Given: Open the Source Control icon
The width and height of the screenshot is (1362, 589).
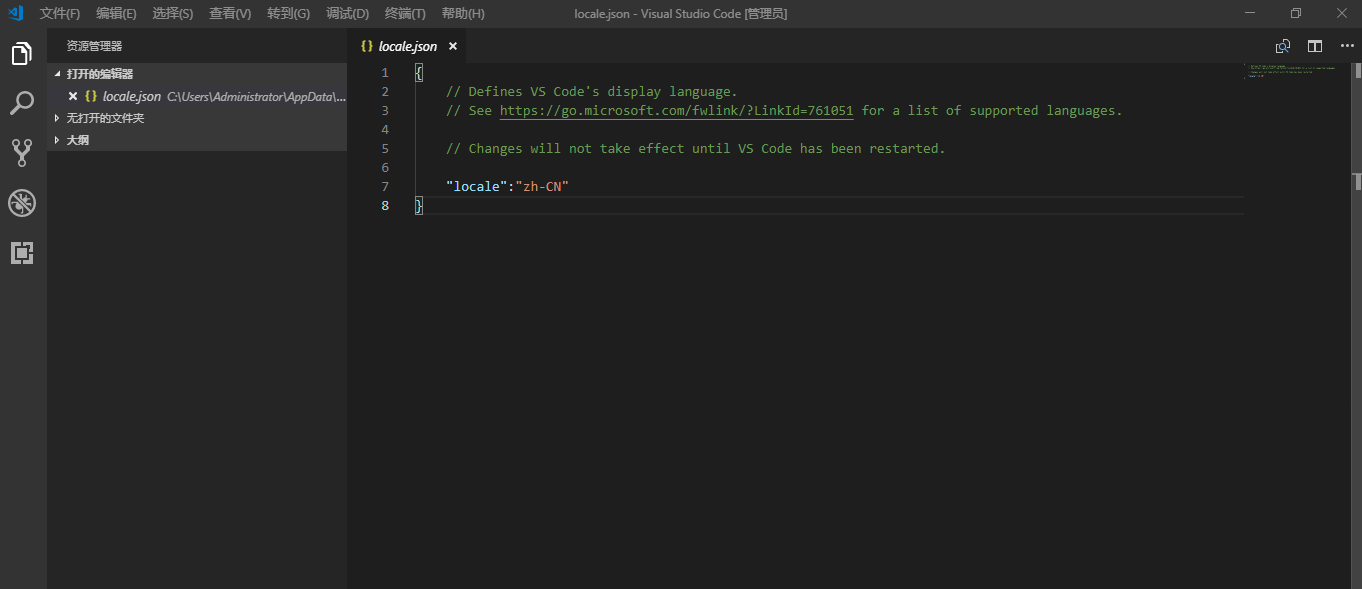Looking at the screenshot, I should coord(22,152).
